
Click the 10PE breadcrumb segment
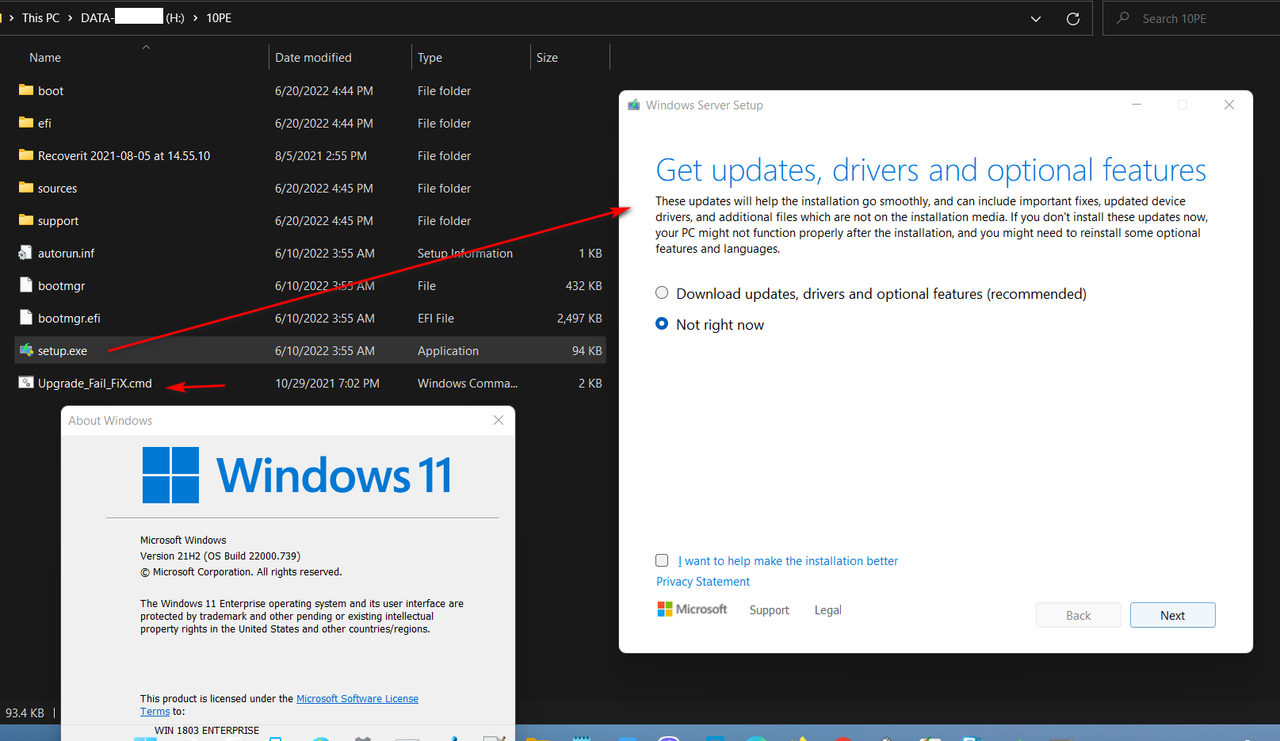tap(218, 18)
